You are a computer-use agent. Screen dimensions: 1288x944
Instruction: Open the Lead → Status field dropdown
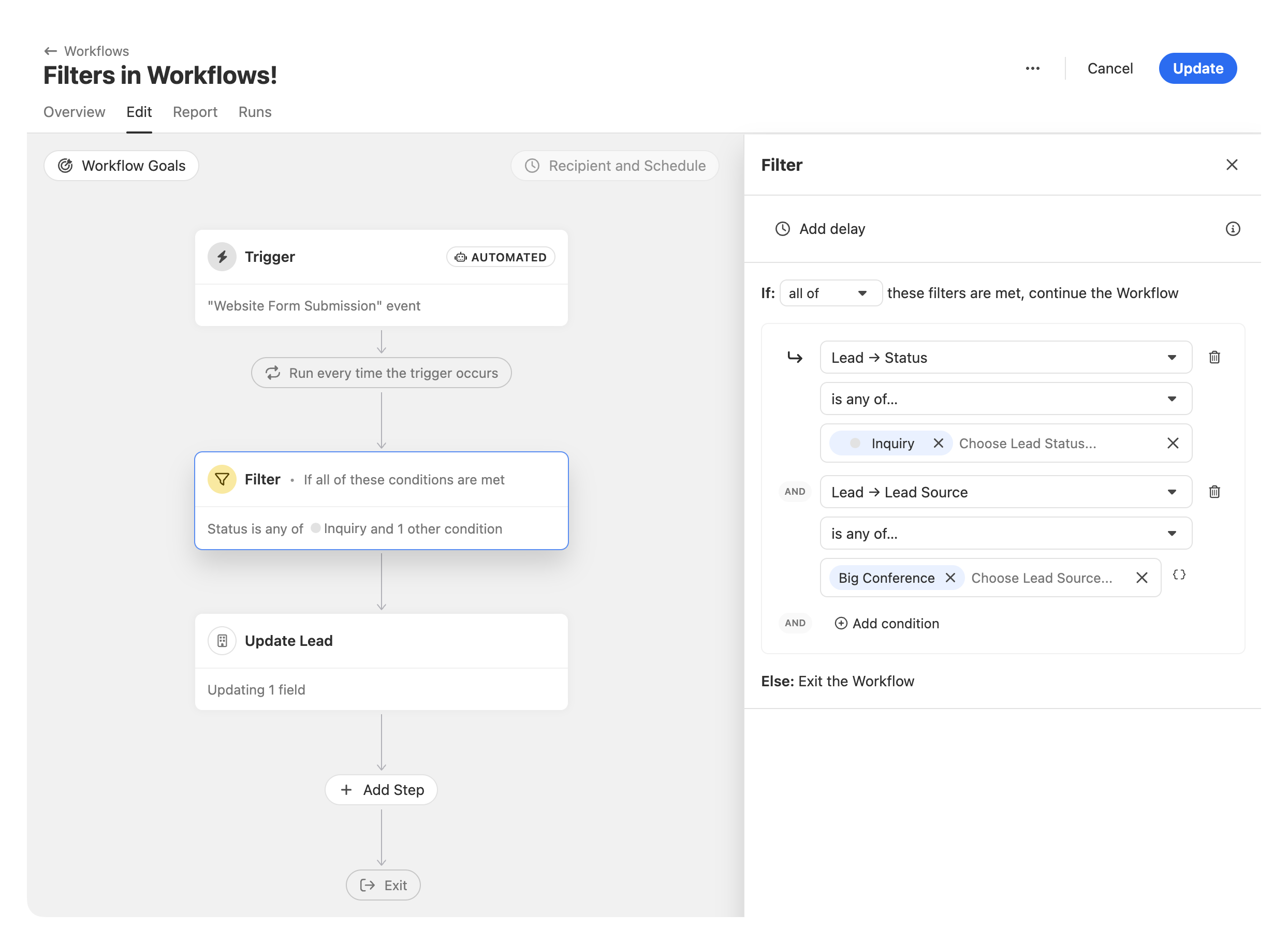click(1005, 357)
